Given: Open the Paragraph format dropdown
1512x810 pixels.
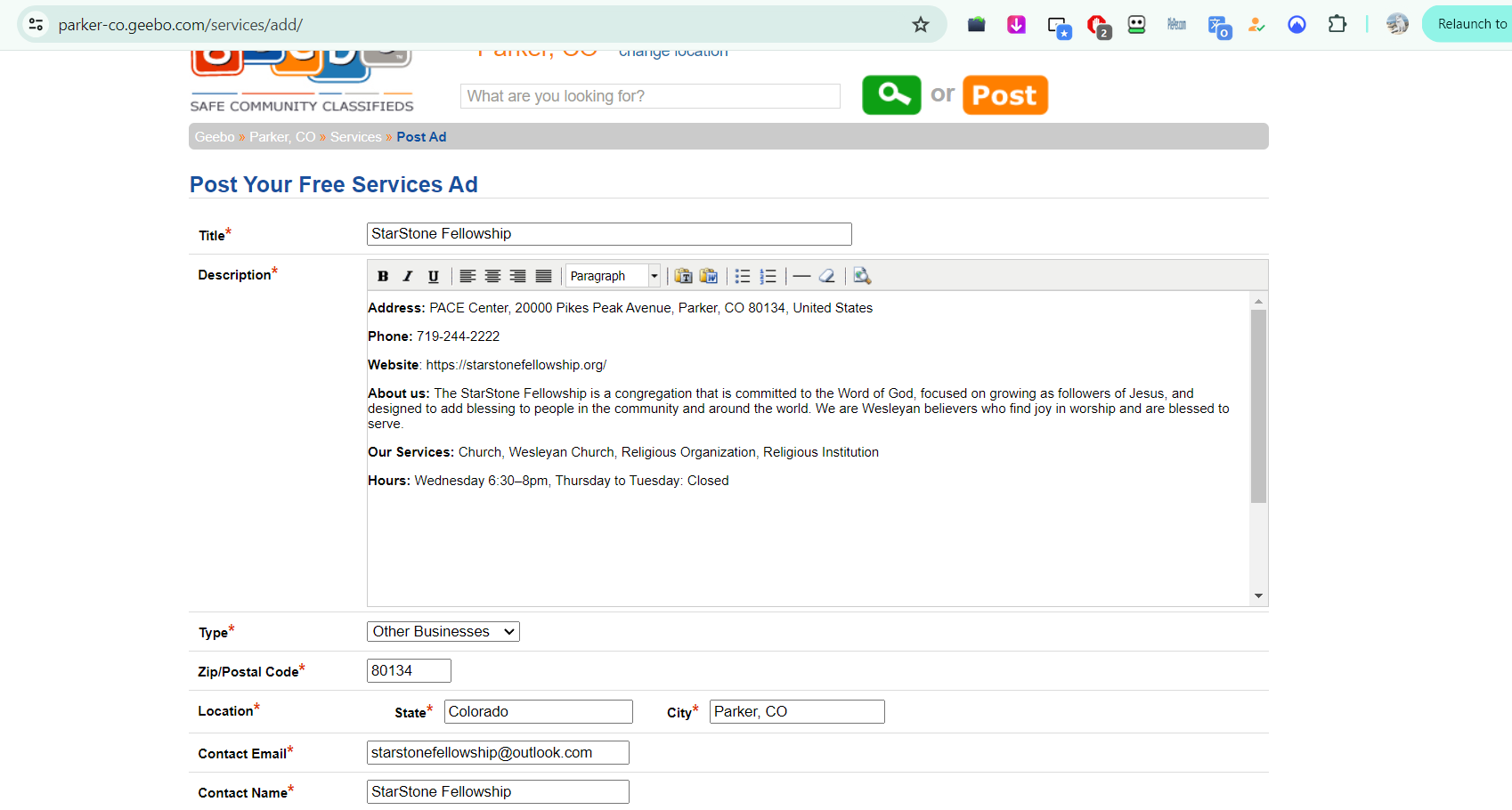Looking at the screenshot, I should pos(613,276).
